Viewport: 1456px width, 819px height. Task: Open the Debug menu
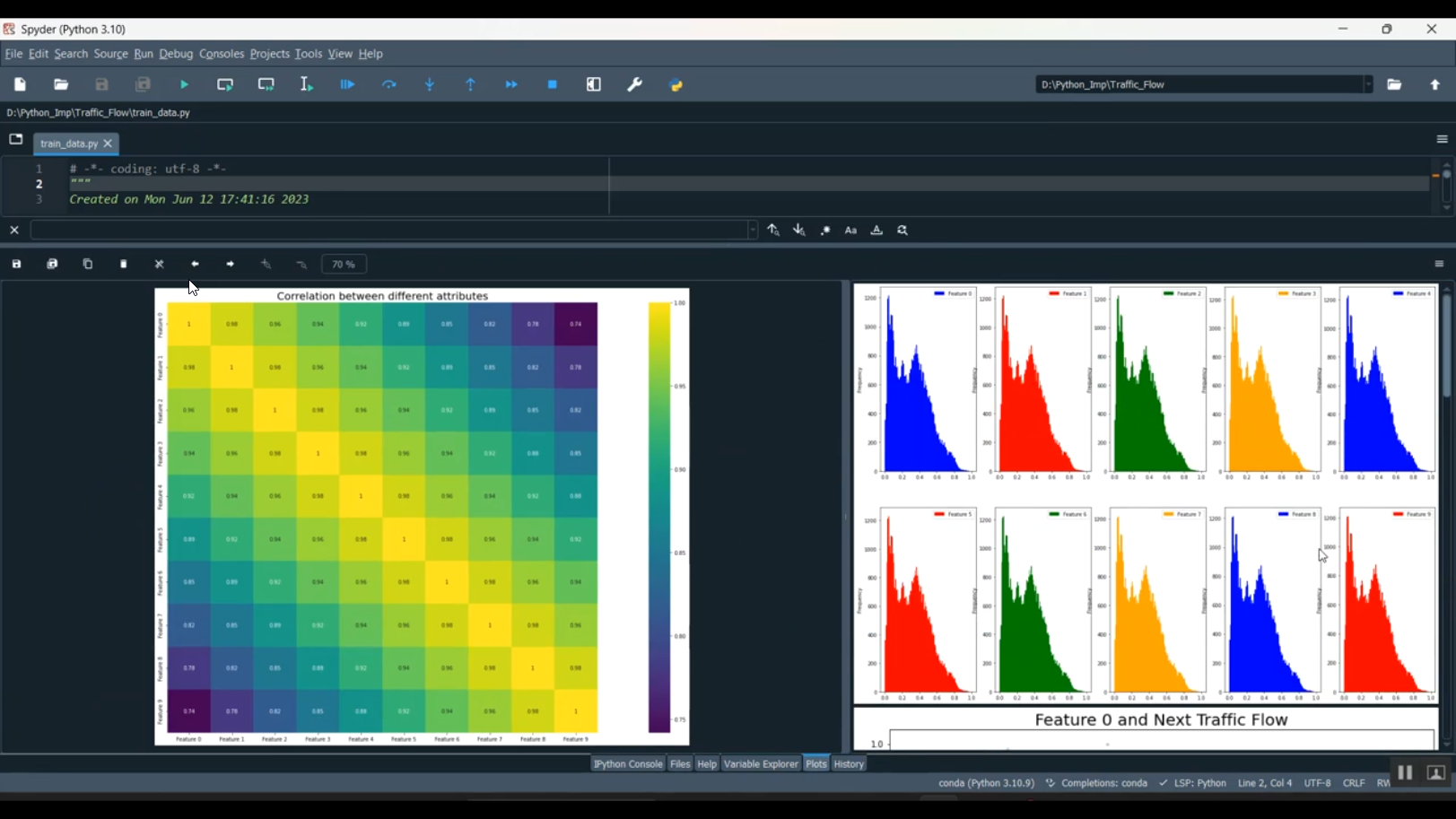[x=176, y=54]
